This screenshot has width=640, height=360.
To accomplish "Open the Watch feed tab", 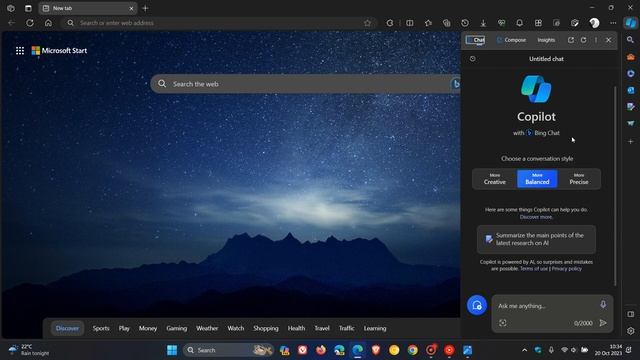I will click(236, 328).
